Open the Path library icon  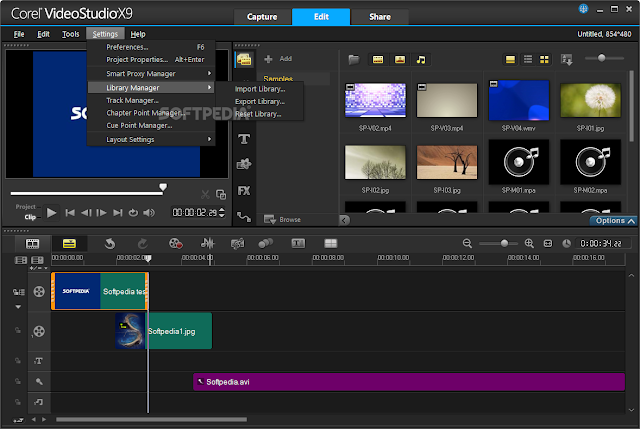point(244,217)
